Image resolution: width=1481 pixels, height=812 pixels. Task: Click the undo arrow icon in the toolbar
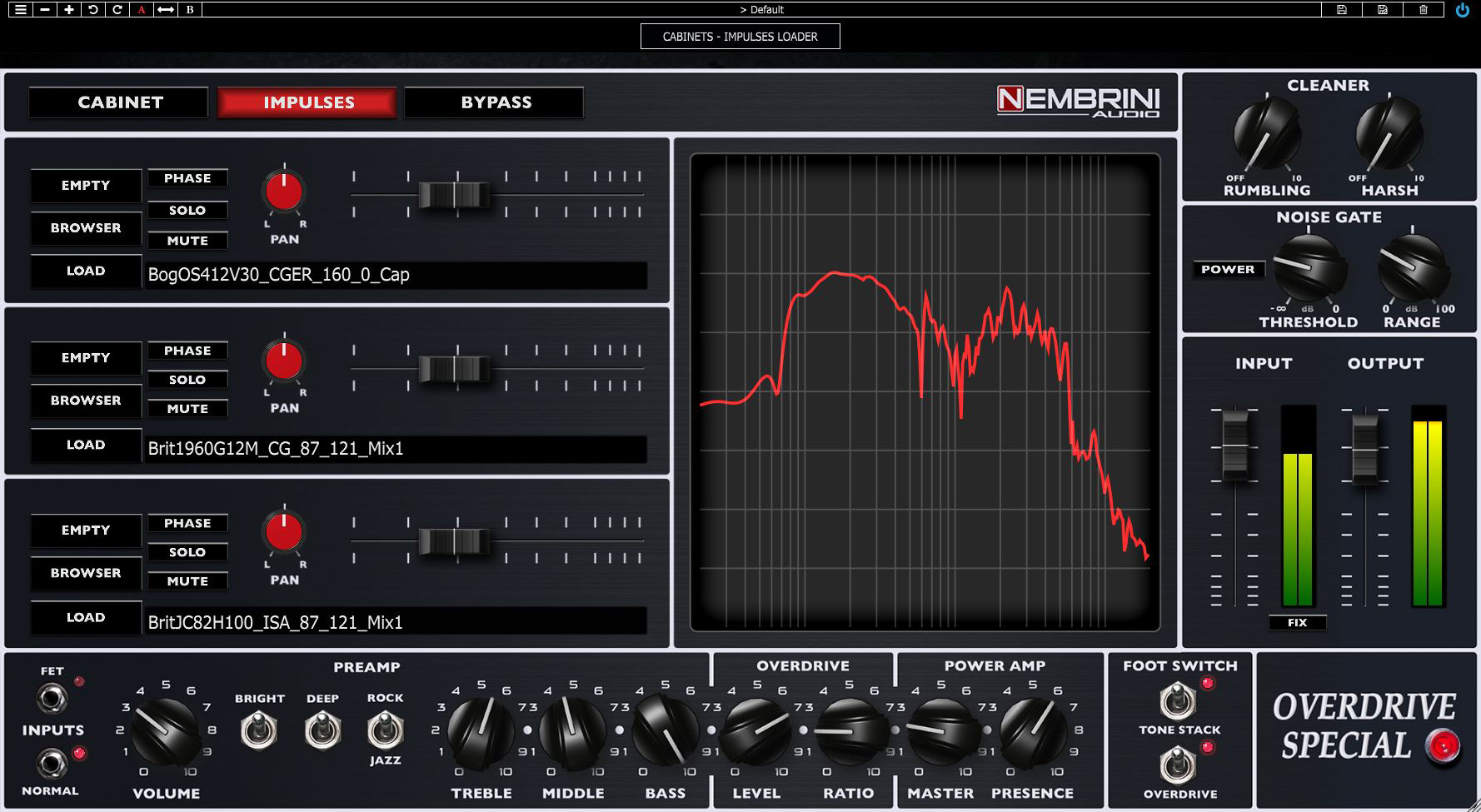pyautogui.click(x=94, y=10)
